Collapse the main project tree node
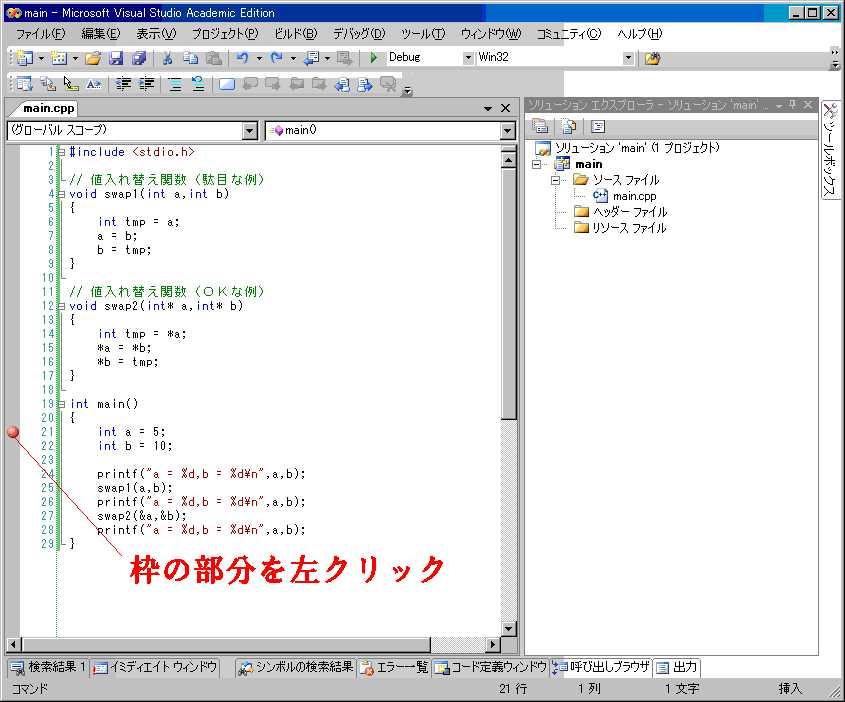Screen dimensions: 845x702 coord(536,164)
